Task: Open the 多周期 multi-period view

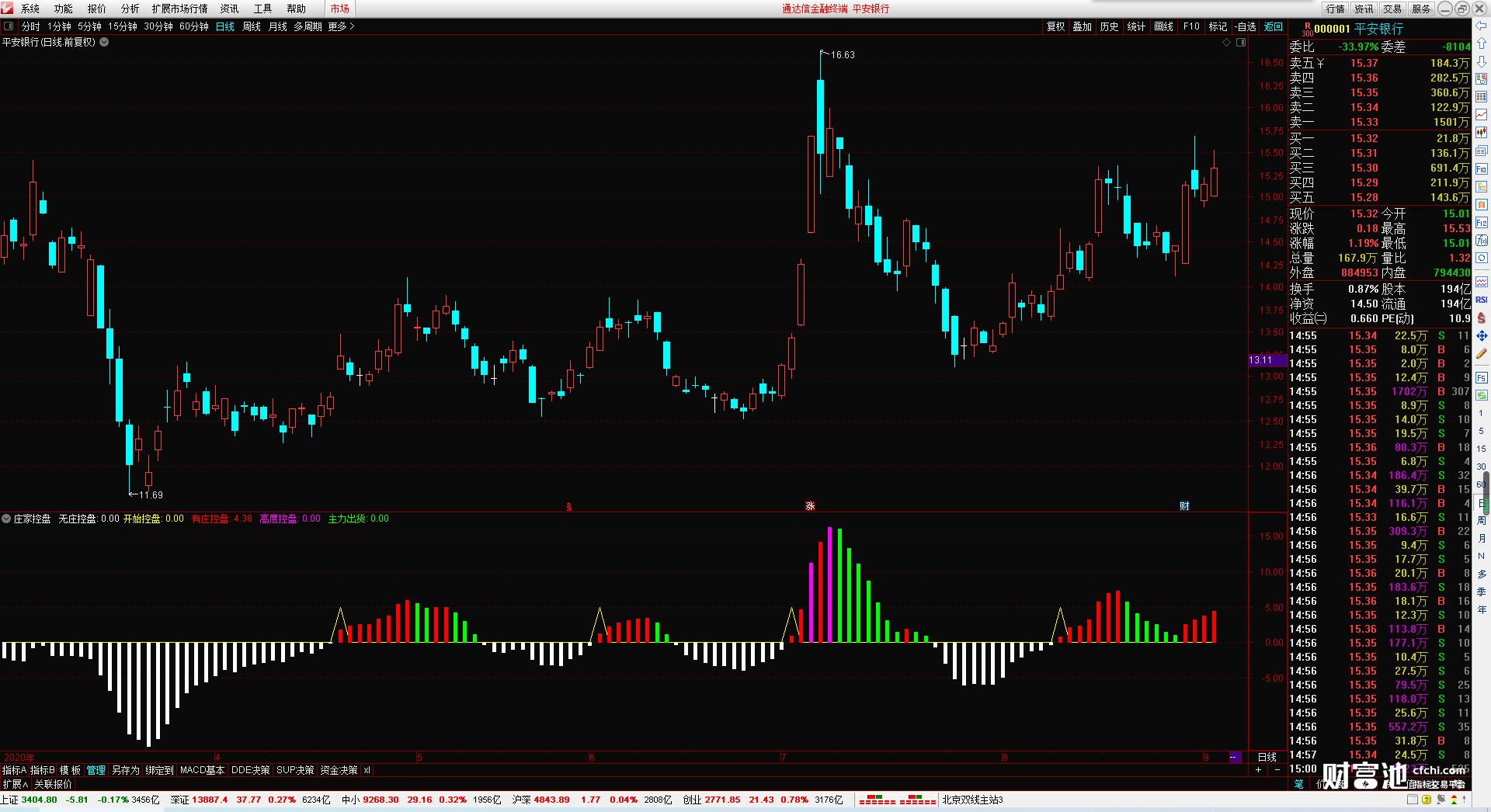Action: pyautogui.click(x=308, y=26)
